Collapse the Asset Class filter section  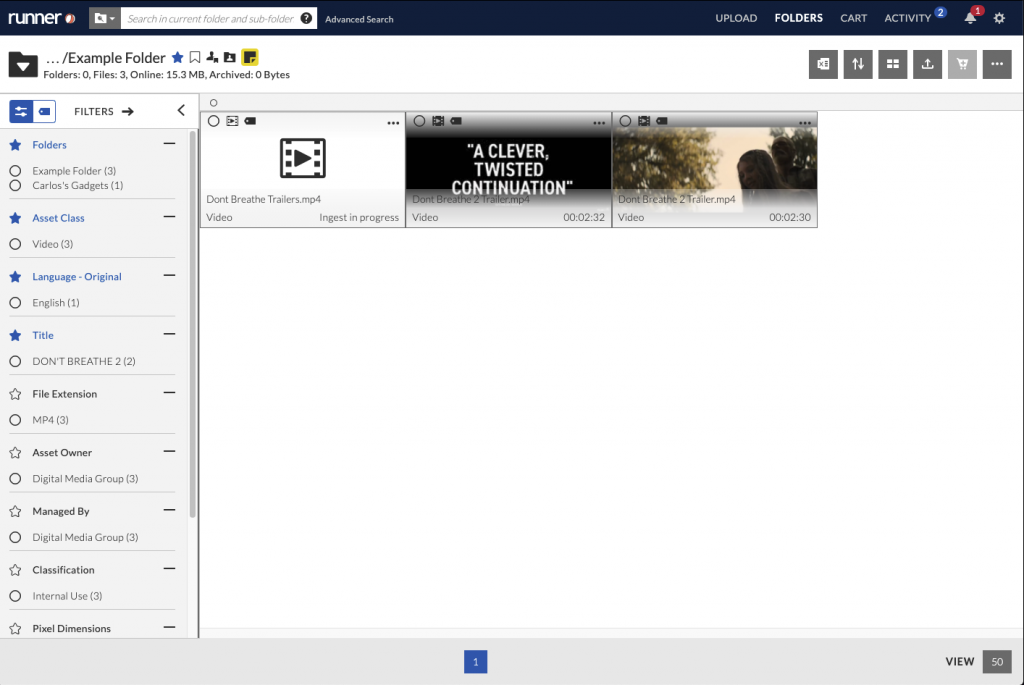pyautogui.click(x=169, y=217)
